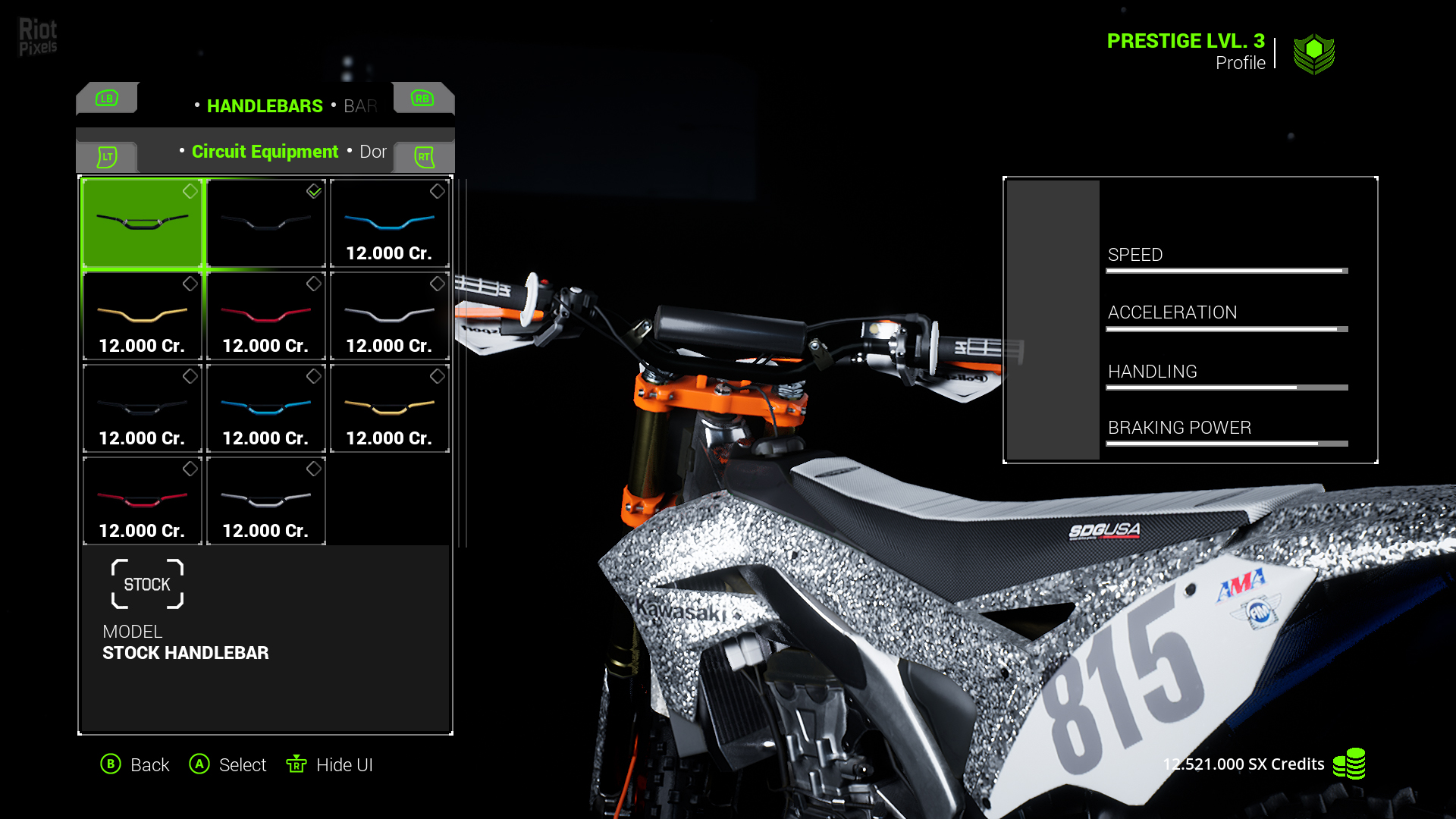Press Hide UI button to clear interface

(343, 764)
